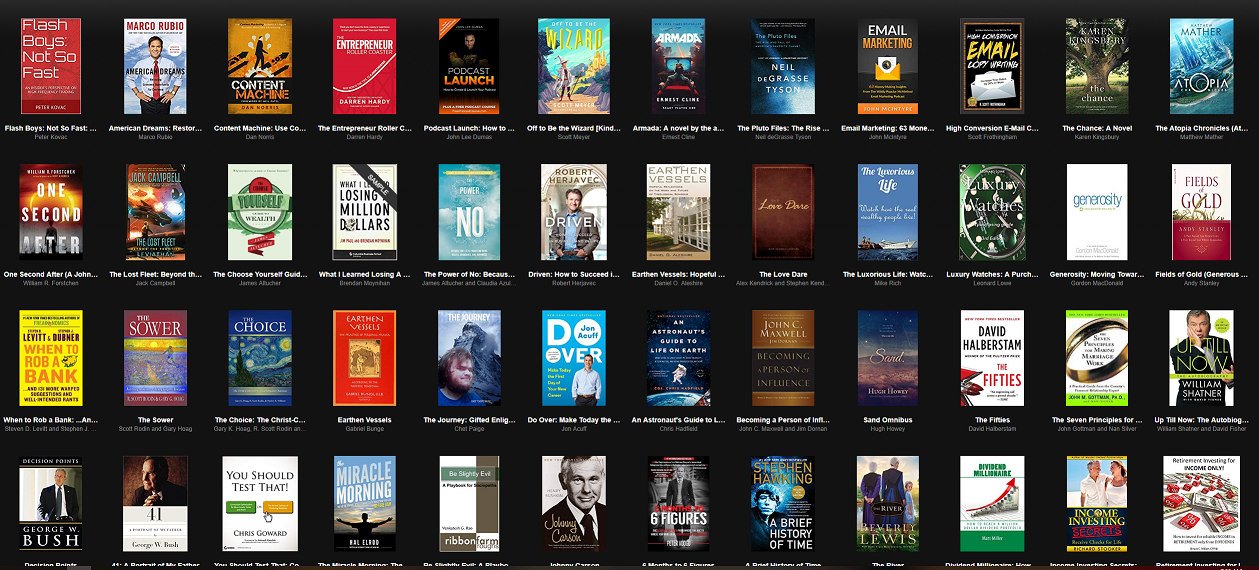Open The River by Beverly Lewis cover
The image size is (1259, 570).
888,504
